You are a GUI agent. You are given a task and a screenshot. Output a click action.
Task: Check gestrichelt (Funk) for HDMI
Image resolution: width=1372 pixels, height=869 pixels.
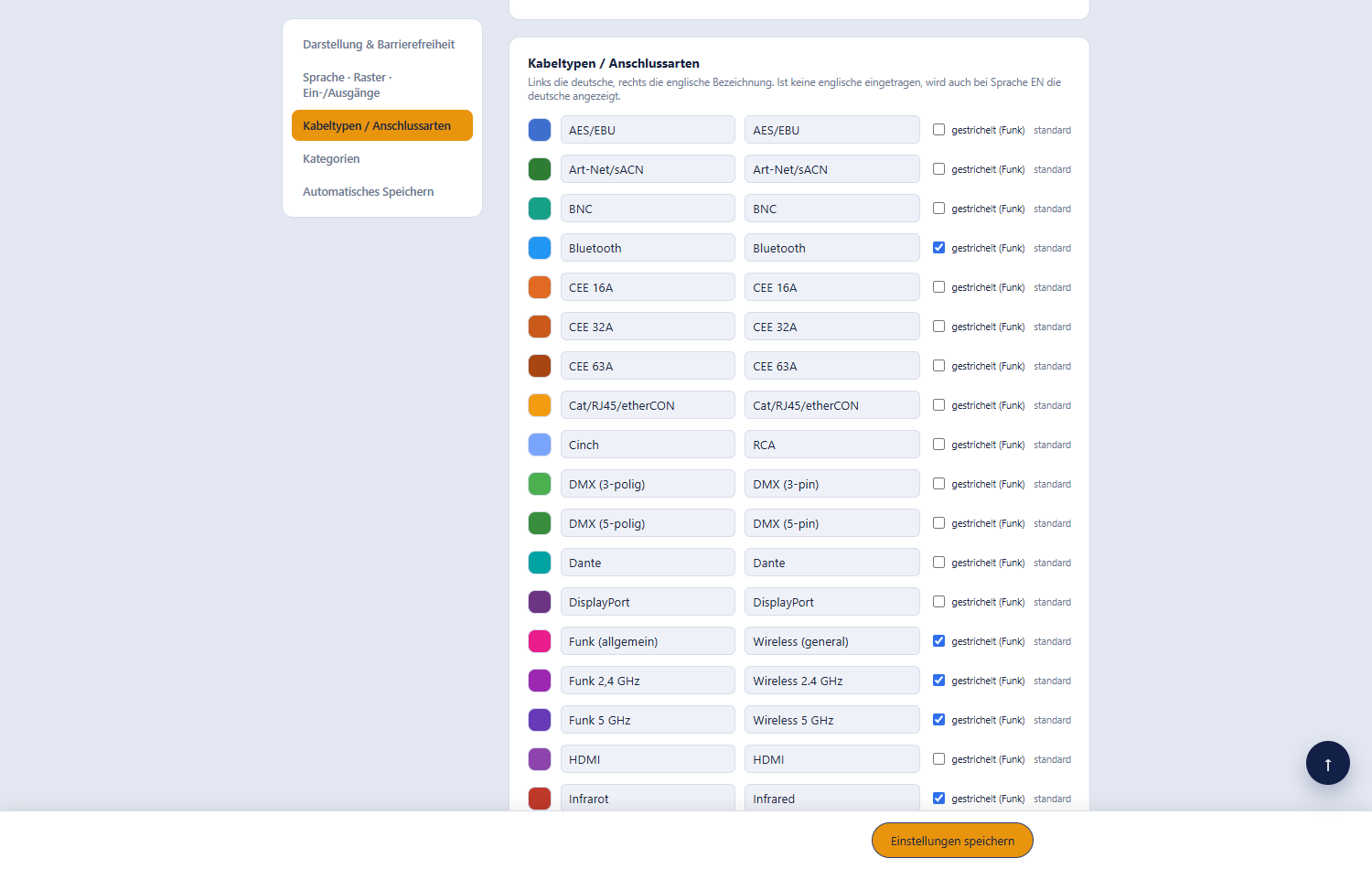point(938,759)
